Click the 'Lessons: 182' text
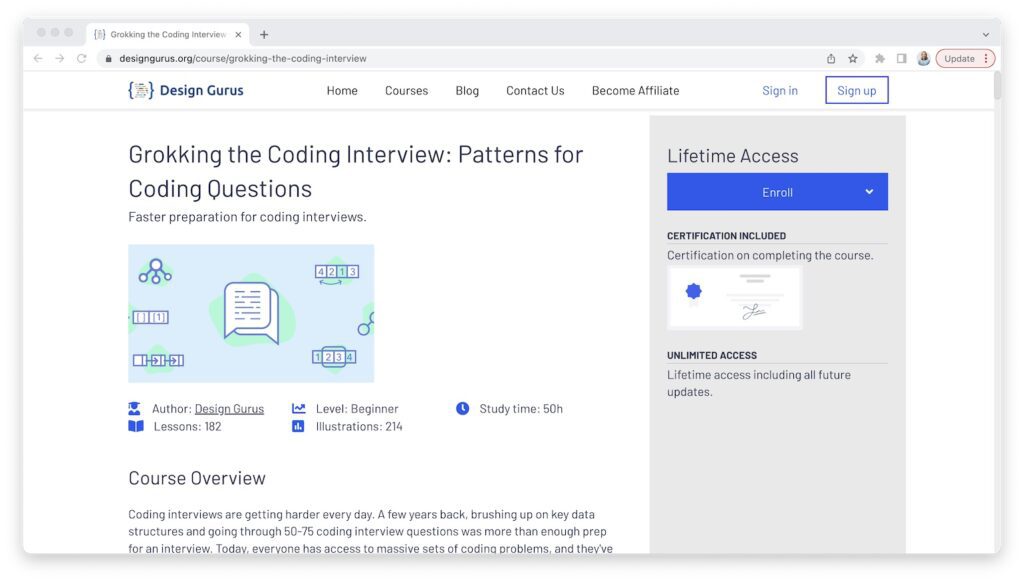The width and height of the screenshot is (1024, 582). pos(187,426)
